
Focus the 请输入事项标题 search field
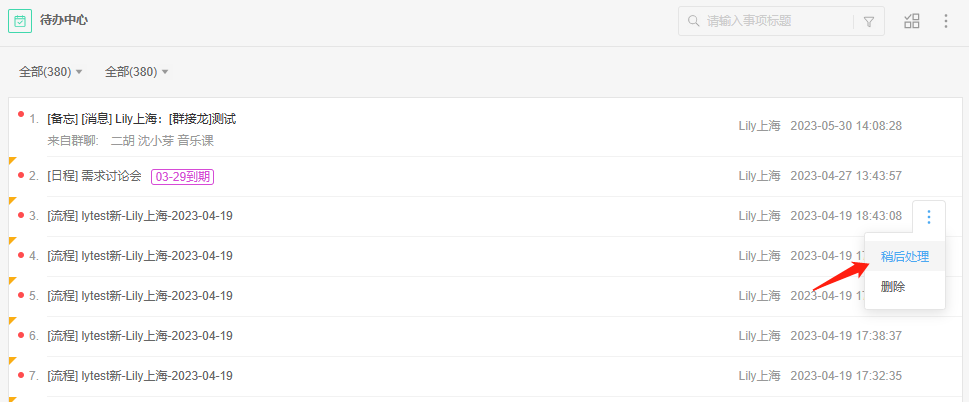pos(770,21)
